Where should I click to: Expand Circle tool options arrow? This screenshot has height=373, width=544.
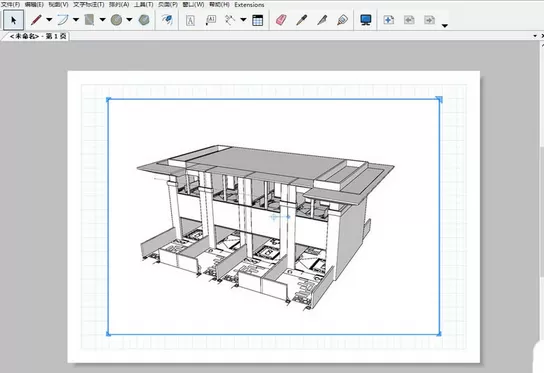pos(129,20)
